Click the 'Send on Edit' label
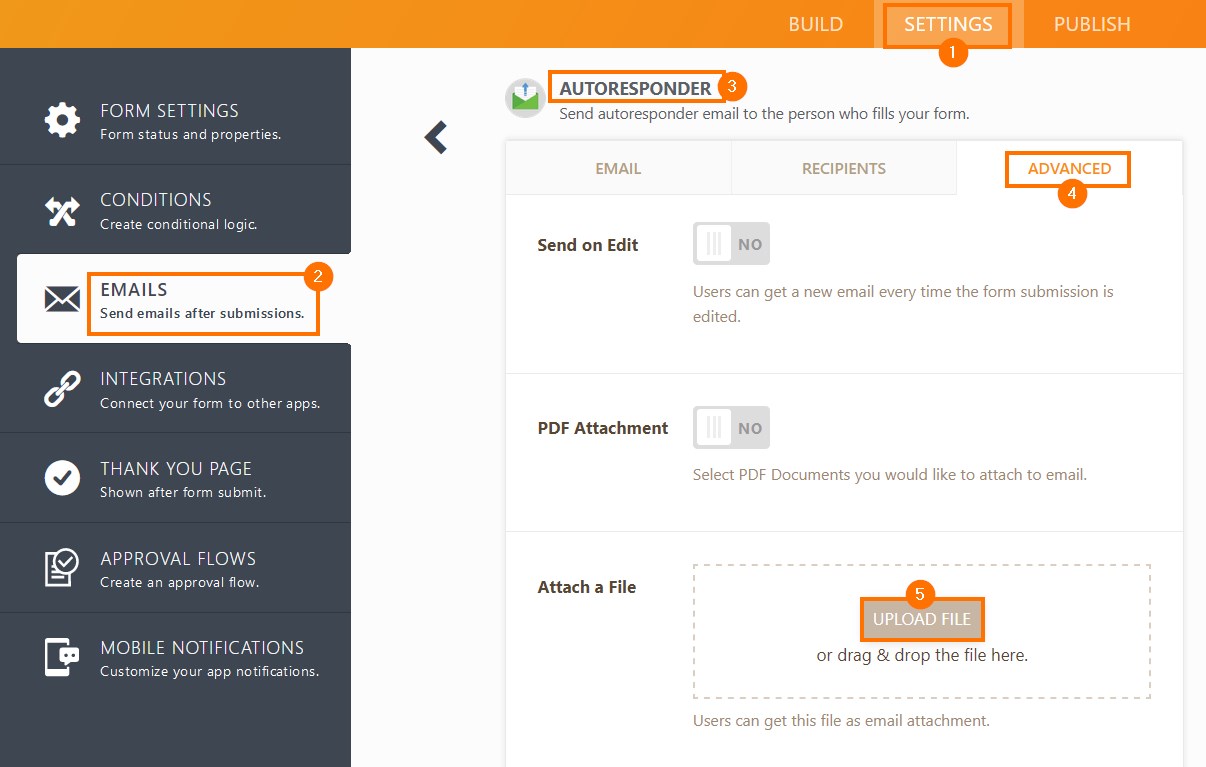 [588, 245]
